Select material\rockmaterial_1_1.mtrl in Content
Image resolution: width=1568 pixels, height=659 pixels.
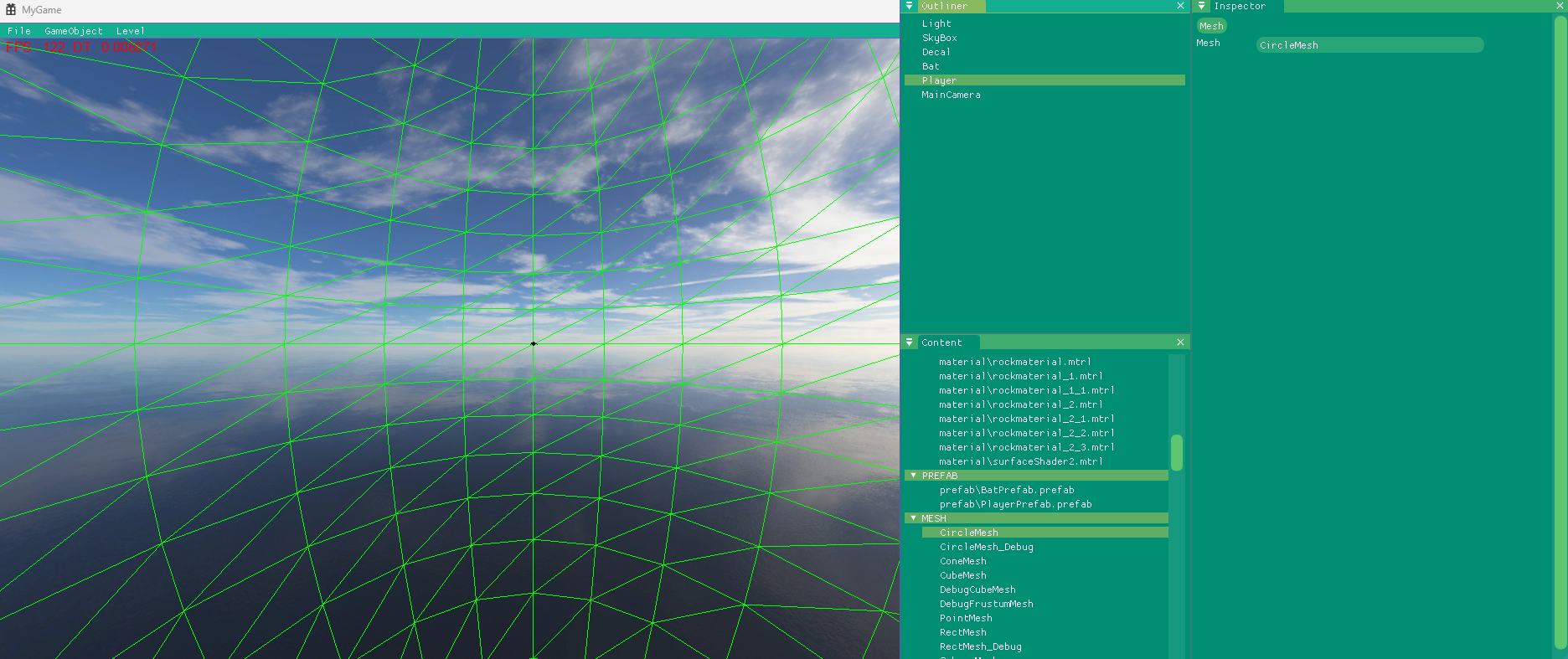[x=1026, y=390]
